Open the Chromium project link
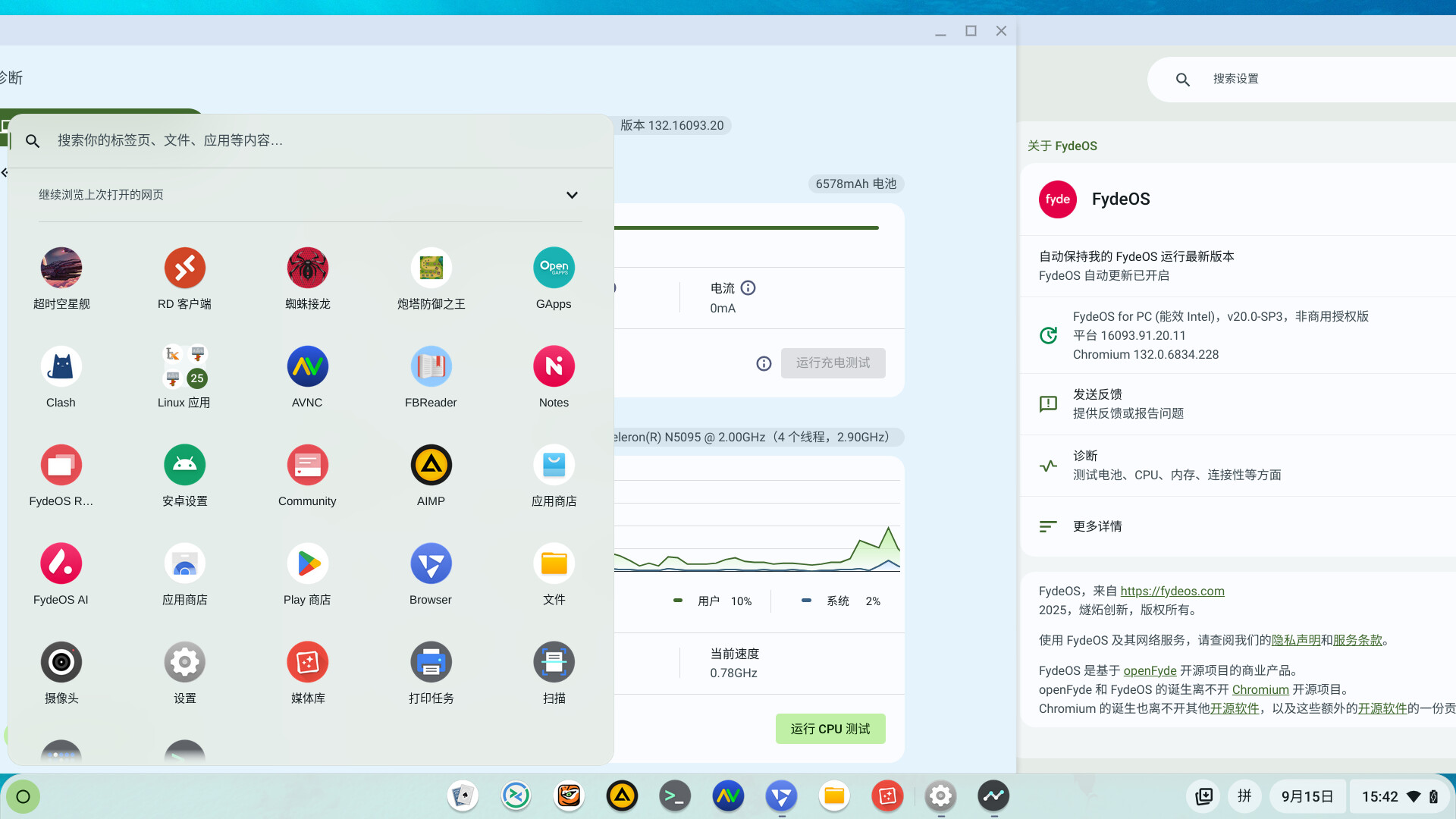The width and height of the screenshot is (1456, 819). (x=1260, y=690)
